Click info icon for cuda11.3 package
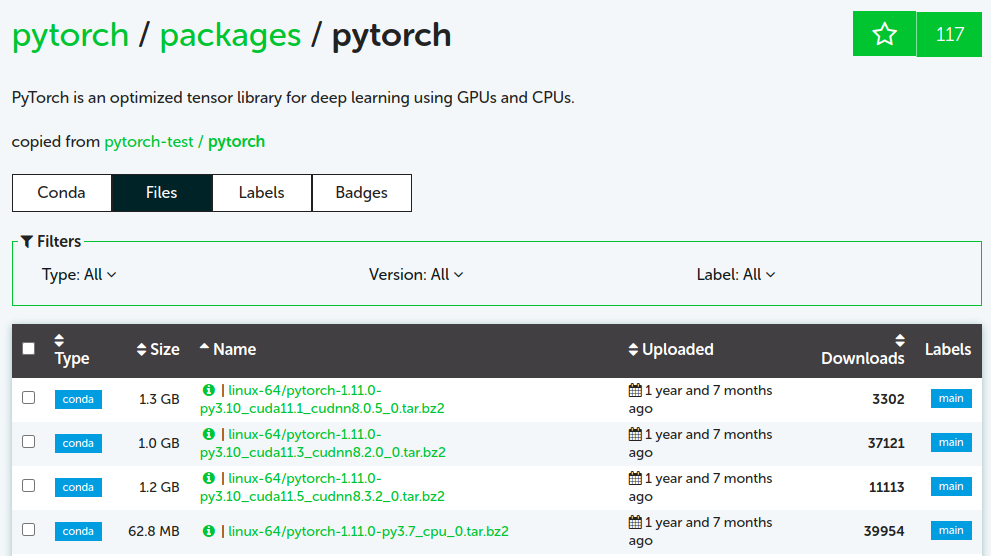The image size is (991, 556). (x=209, y=435)
